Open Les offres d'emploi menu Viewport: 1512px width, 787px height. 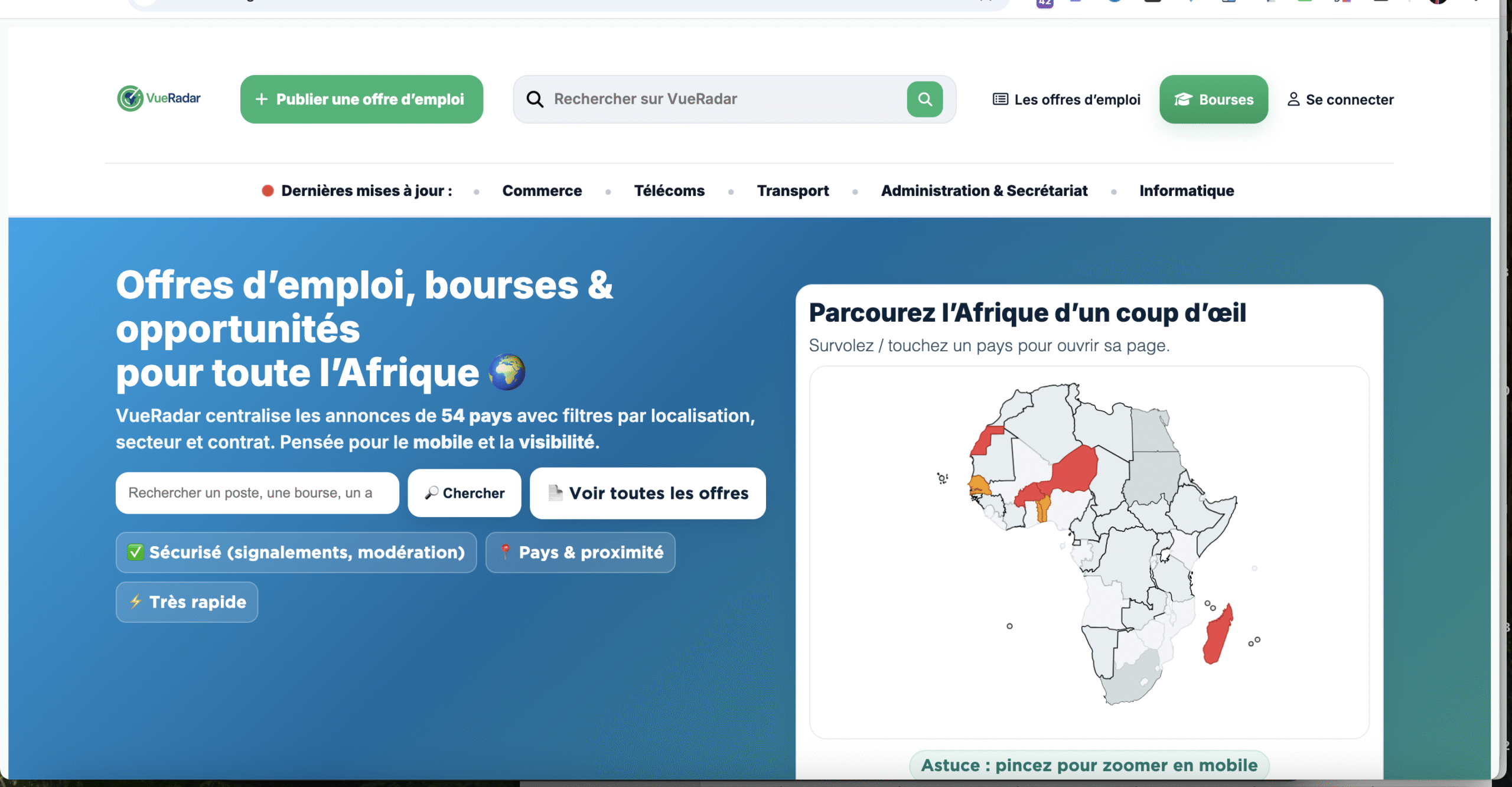coord(1067,99)
